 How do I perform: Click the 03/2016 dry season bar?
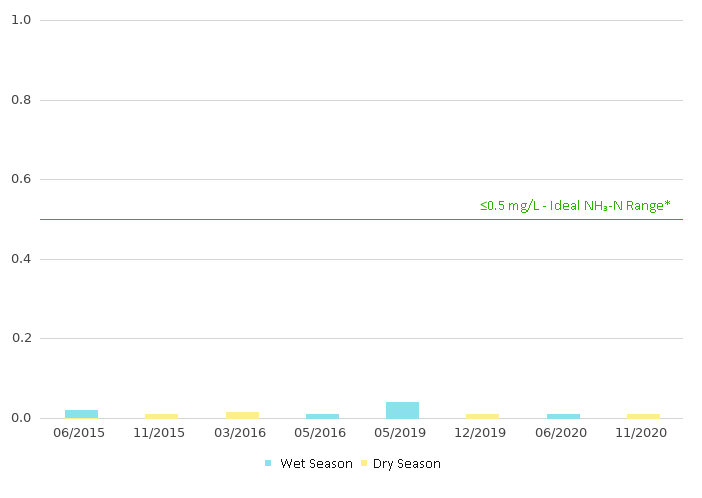click(242, 415)
